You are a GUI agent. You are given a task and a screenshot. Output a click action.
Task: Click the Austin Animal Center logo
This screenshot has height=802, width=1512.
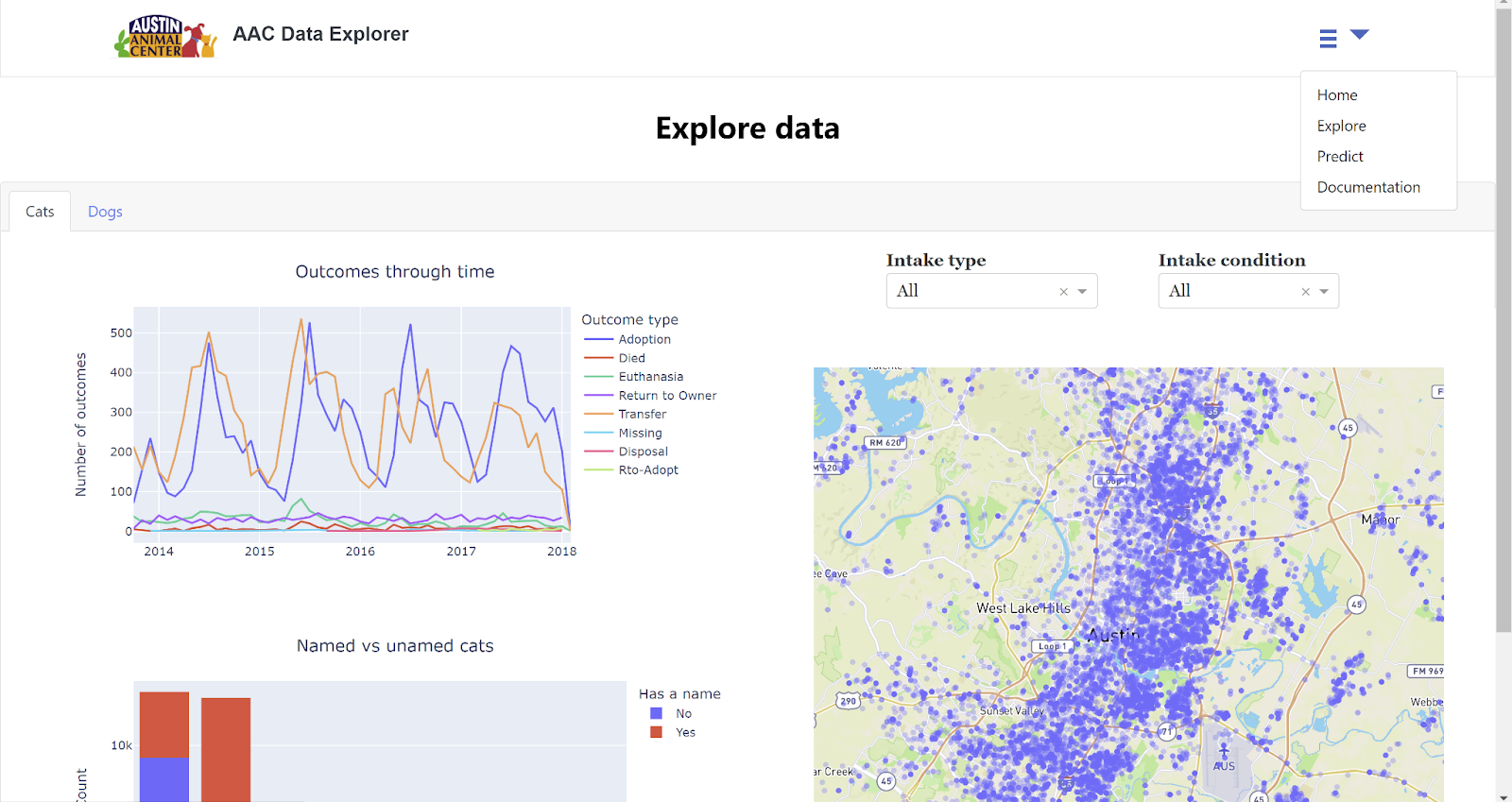(x=165, y=36)
